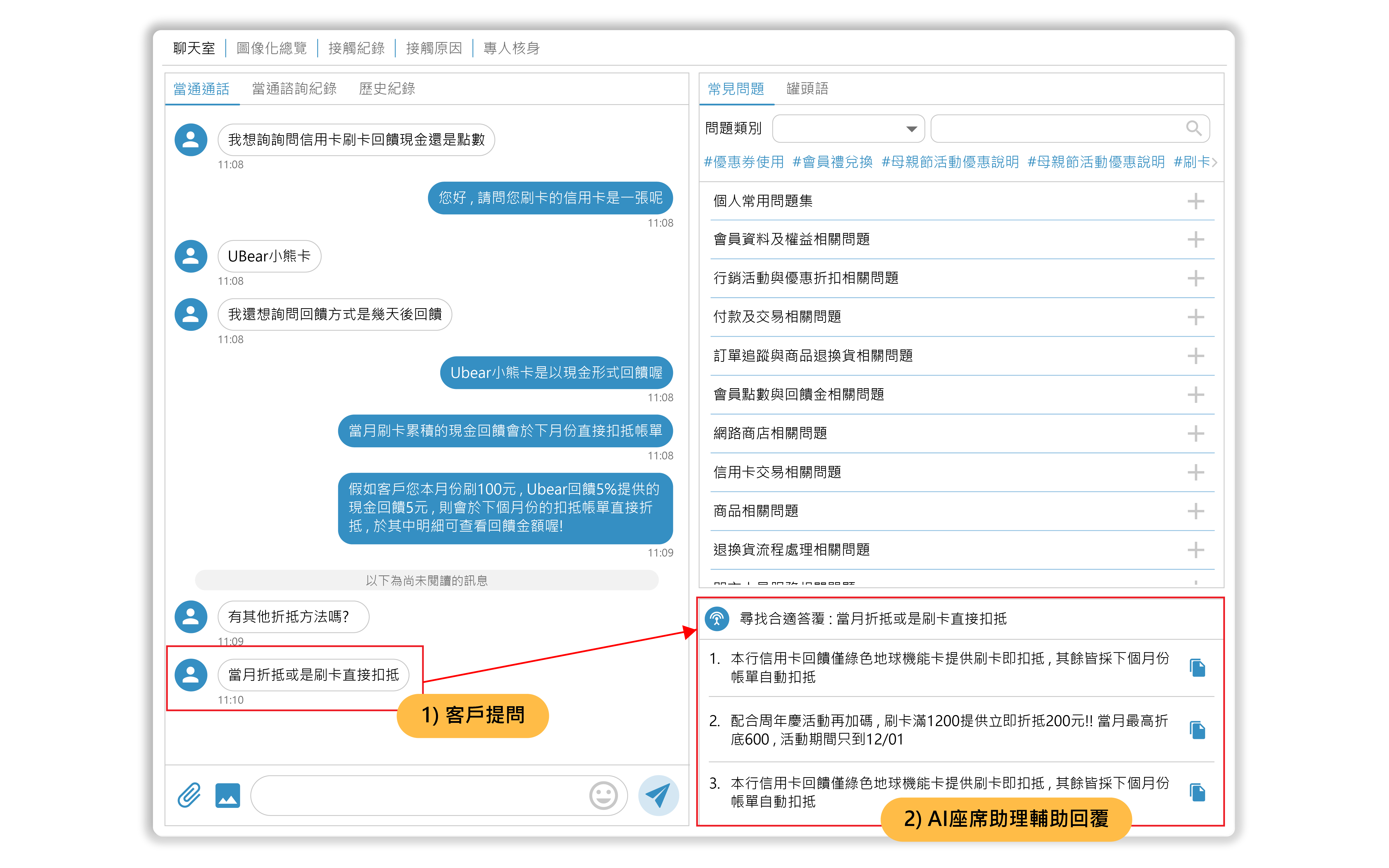Copy the second suggested answer about 周年慶

click(1197, 730)
